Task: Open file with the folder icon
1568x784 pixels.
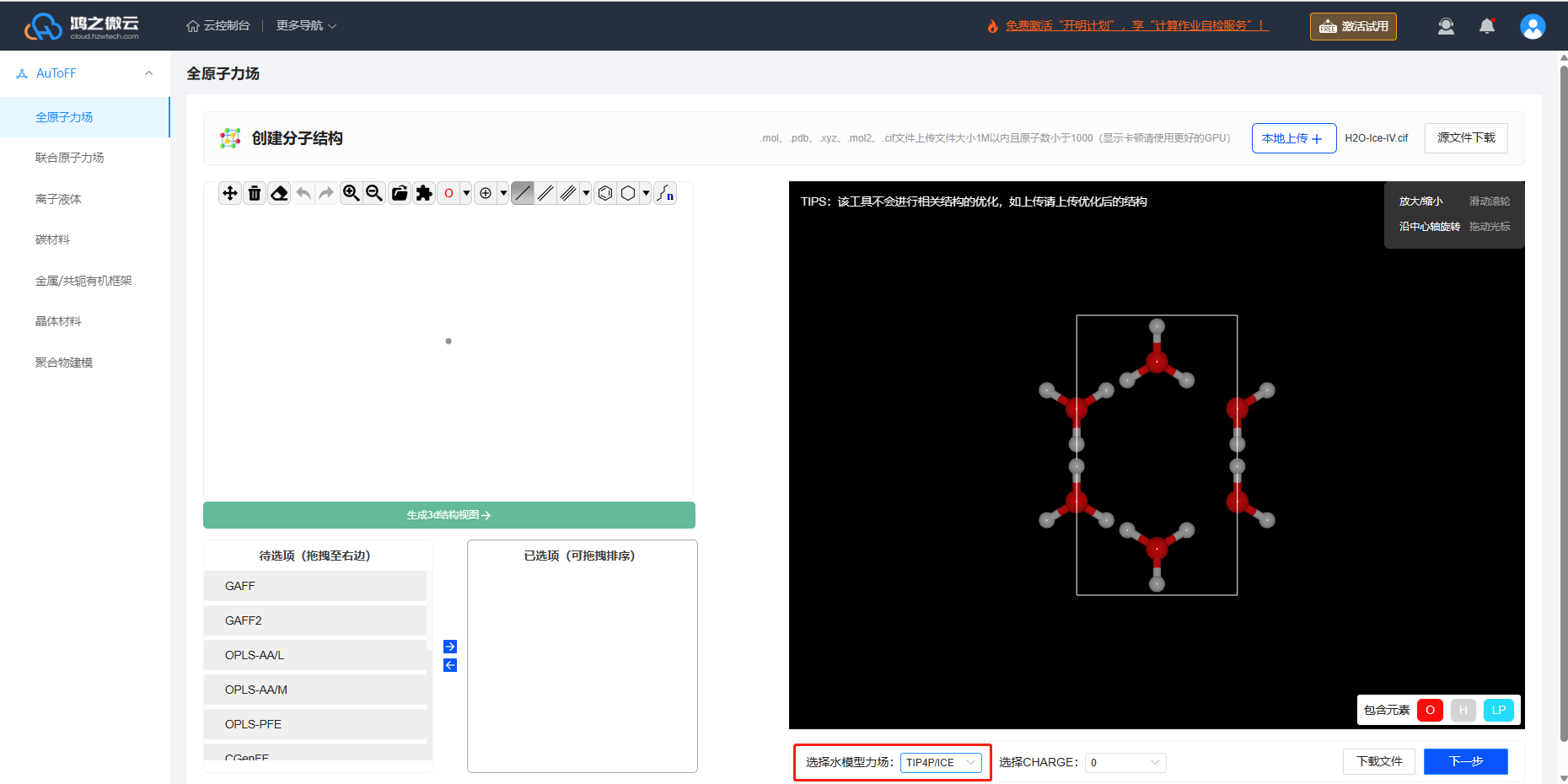Action: coord(400,193)
